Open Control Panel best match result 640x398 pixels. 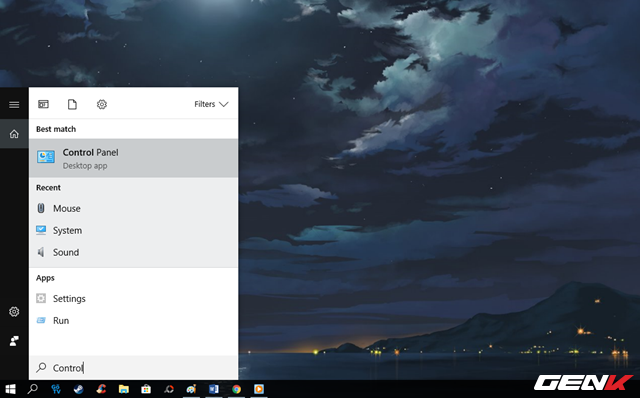[133, 158]
